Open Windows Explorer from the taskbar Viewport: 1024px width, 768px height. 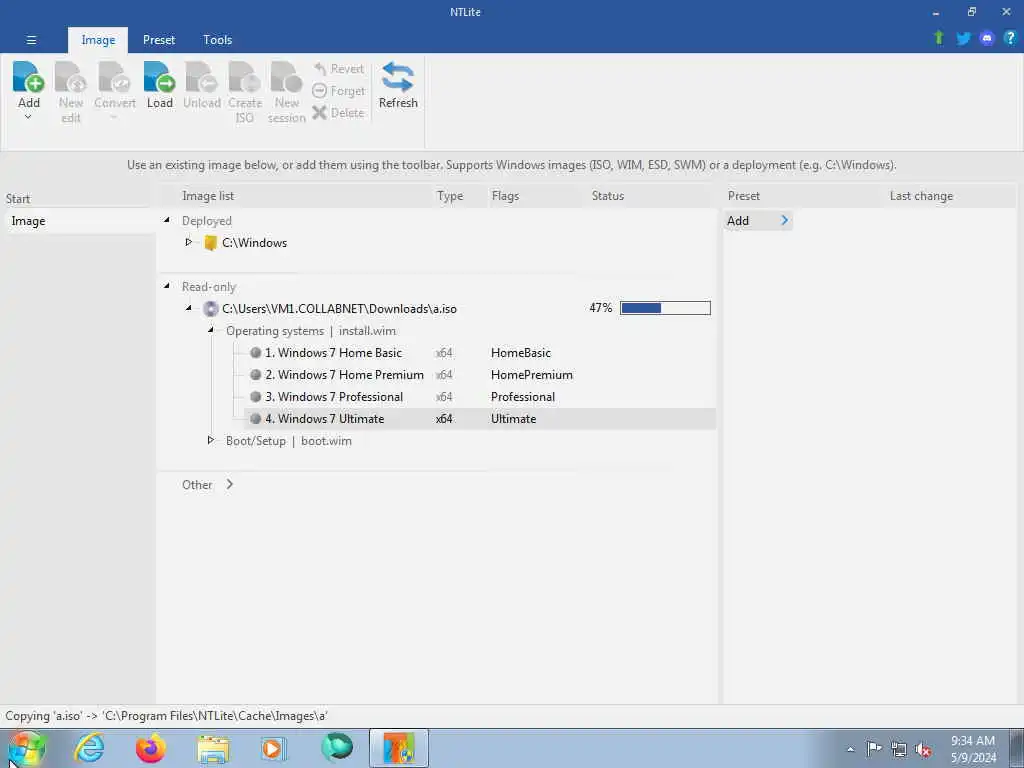213,748
